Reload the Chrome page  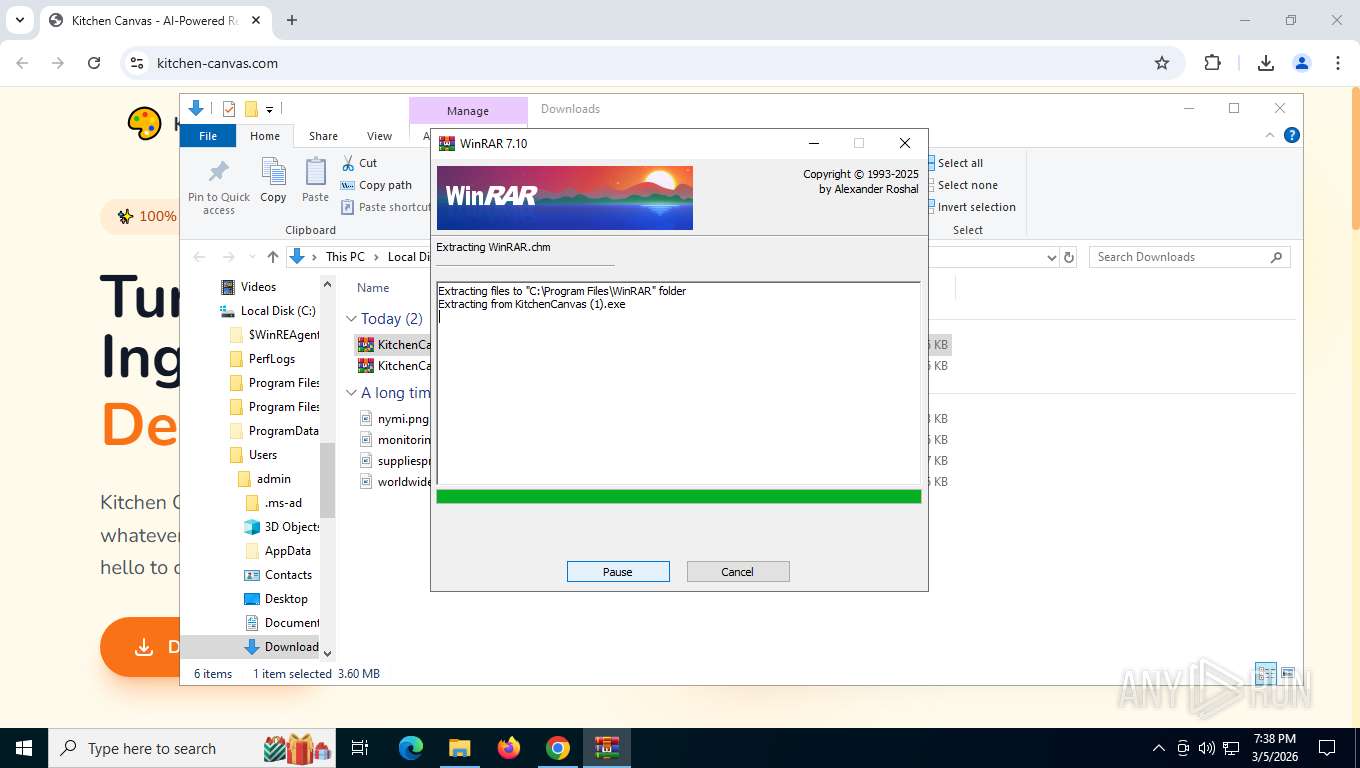[x=94, y=63]
